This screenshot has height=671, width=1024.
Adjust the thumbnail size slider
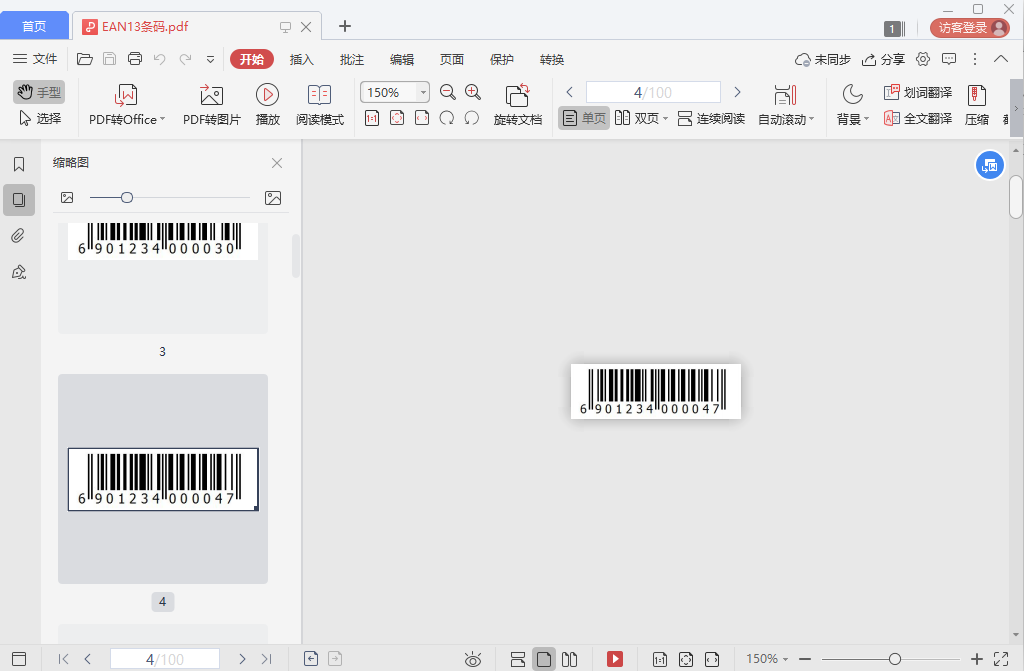(x=127, y=197)
